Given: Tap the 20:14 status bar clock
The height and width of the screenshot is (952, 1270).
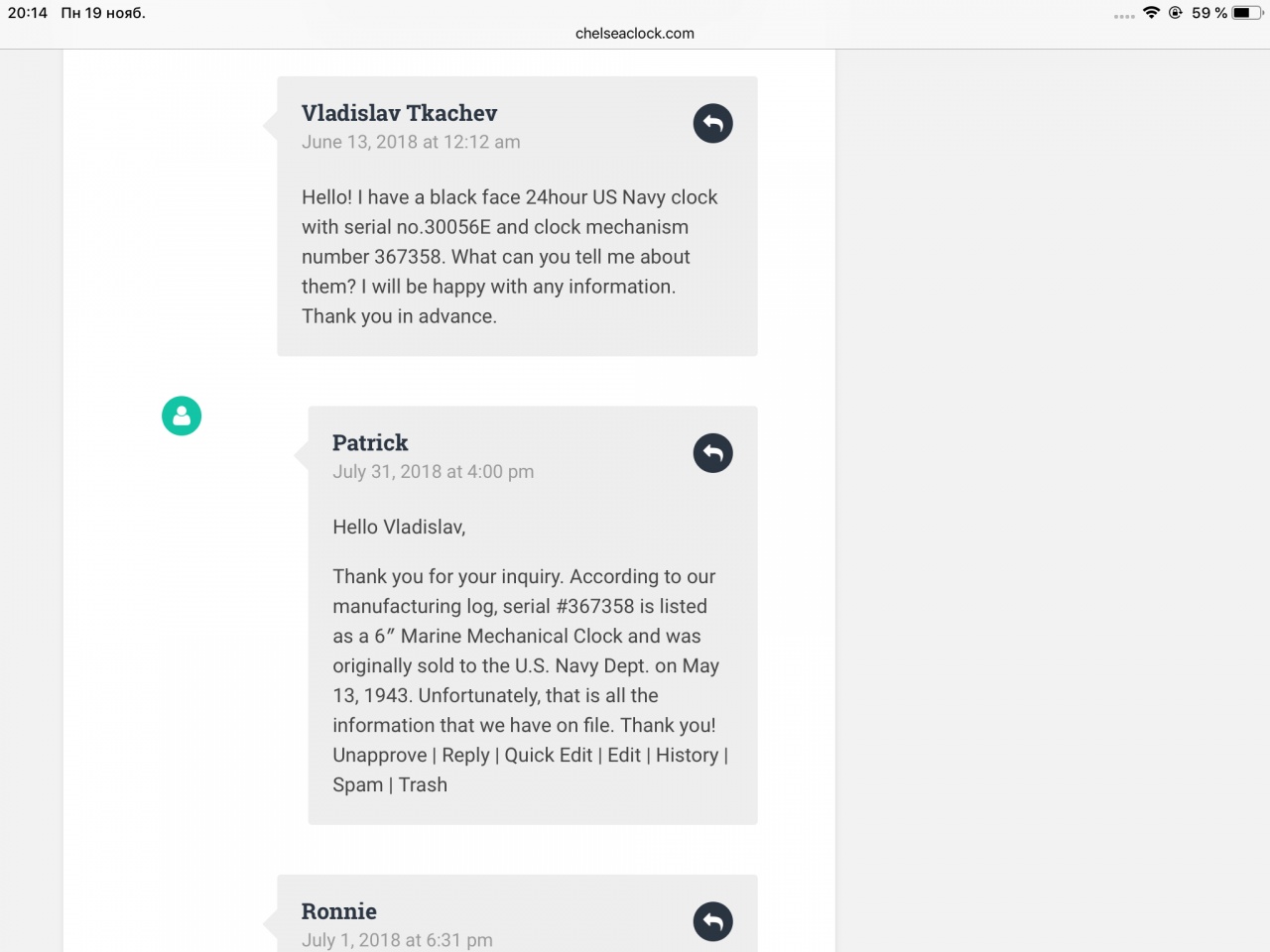Looking at the screenshot, I should click(x=28, y=13).
